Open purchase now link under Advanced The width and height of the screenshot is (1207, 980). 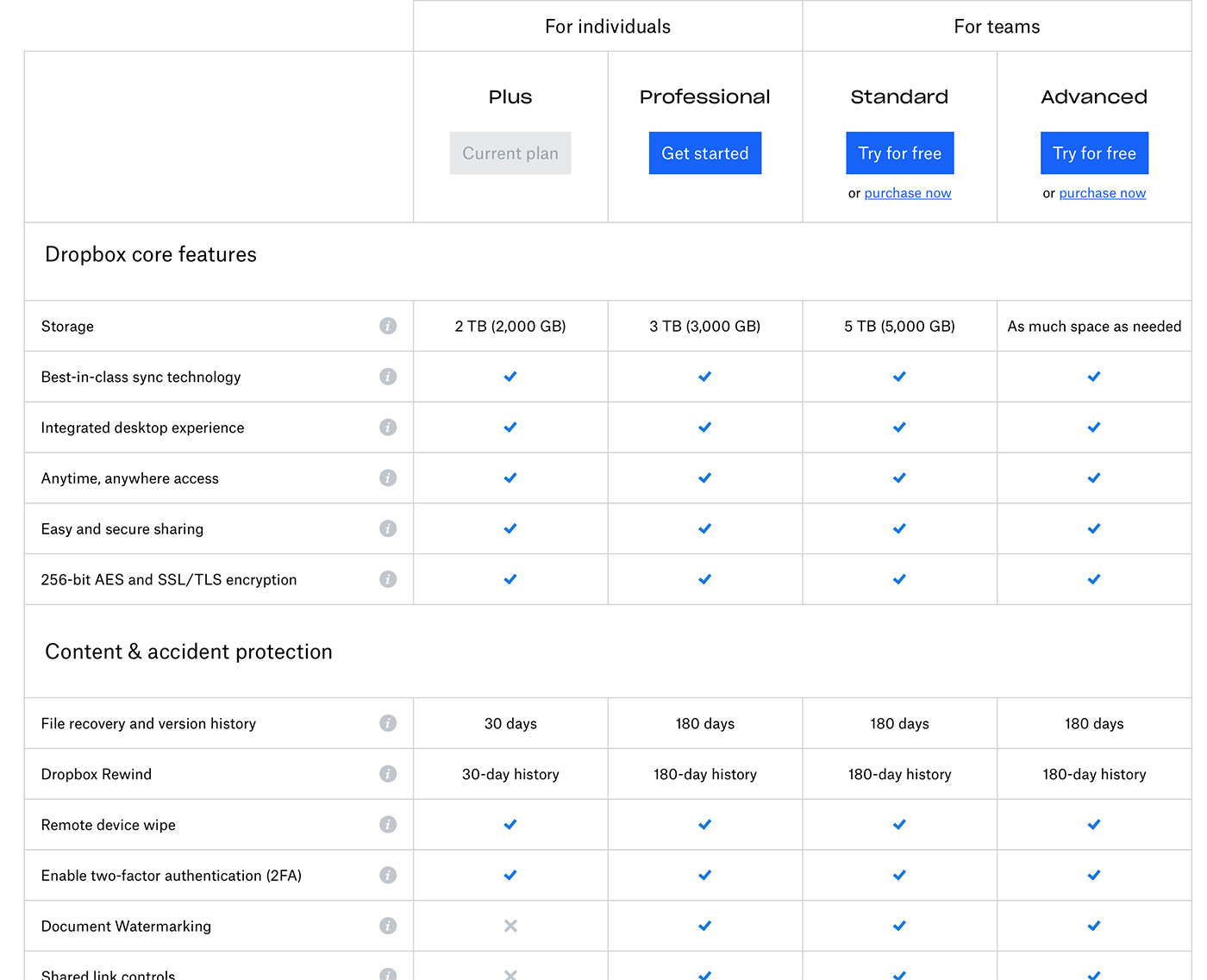point(1102,193)
